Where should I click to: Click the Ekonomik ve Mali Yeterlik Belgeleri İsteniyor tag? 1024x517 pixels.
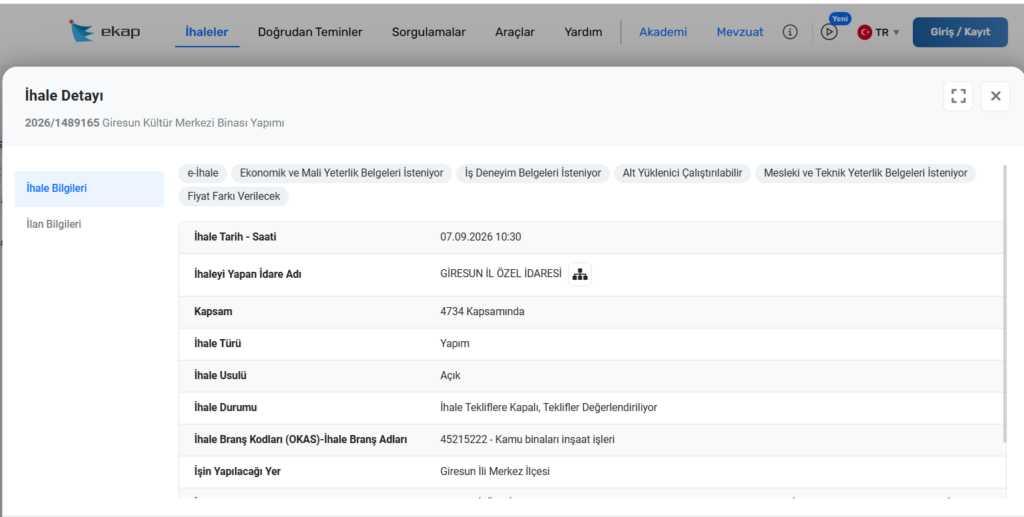(342, 173)
